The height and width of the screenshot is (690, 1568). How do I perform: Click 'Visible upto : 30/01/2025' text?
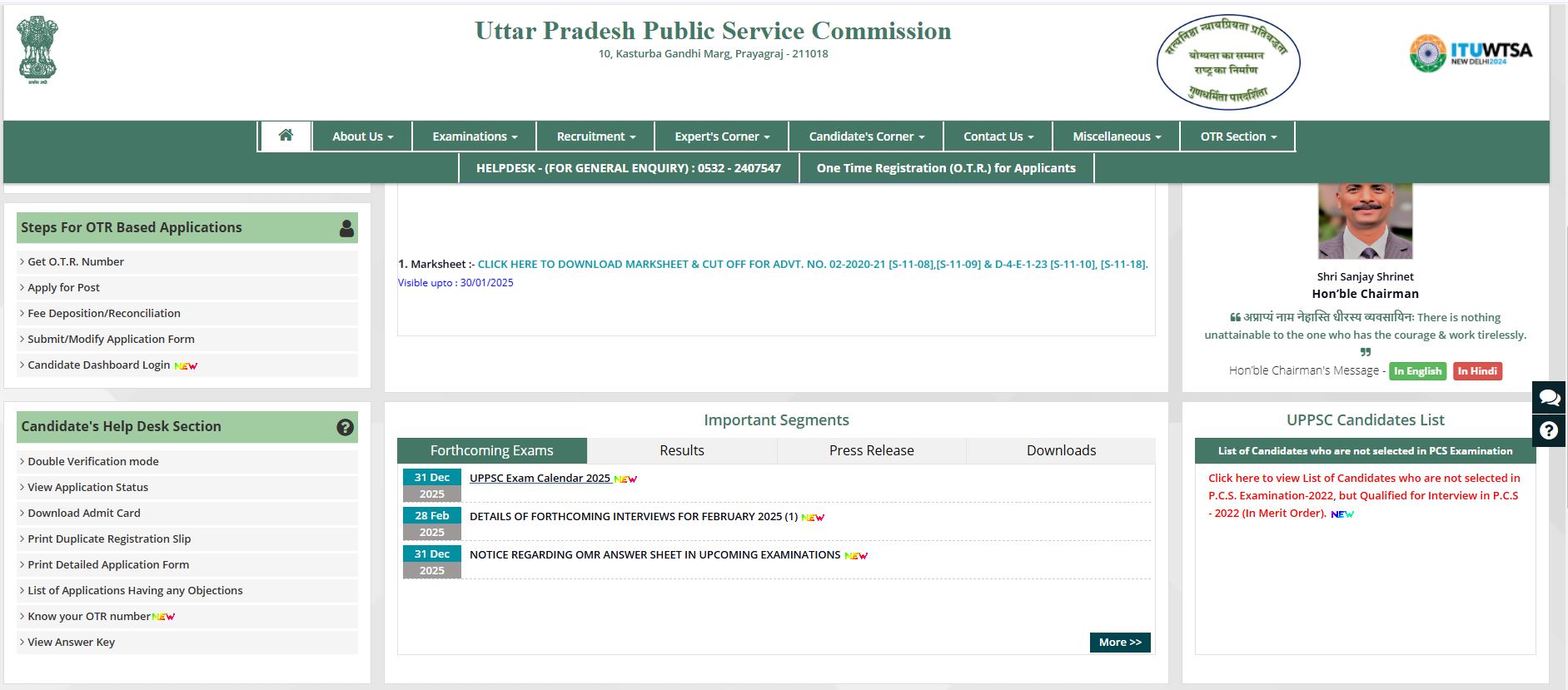point(455,283)
